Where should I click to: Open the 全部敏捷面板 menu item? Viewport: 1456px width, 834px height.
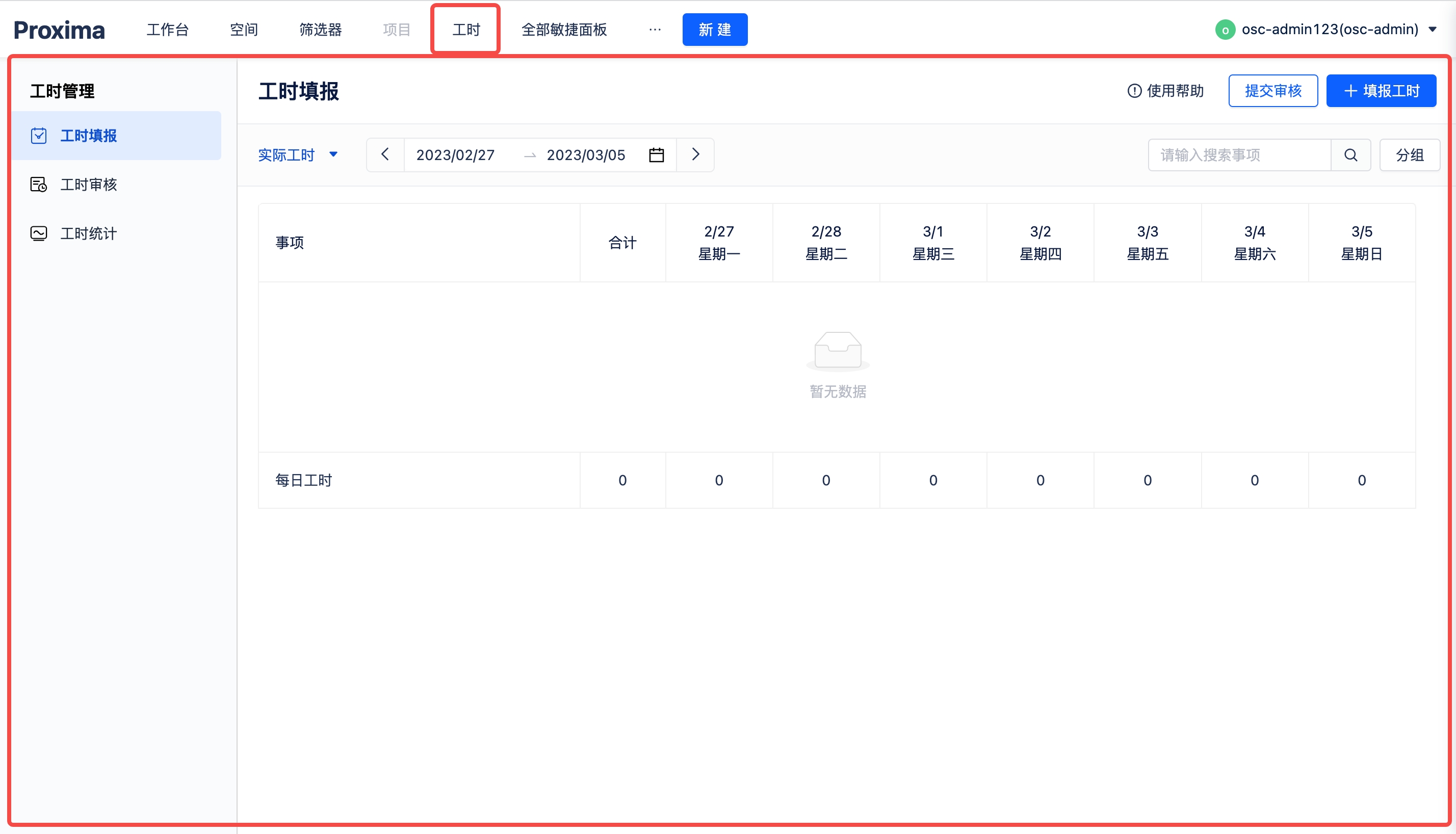564,29
